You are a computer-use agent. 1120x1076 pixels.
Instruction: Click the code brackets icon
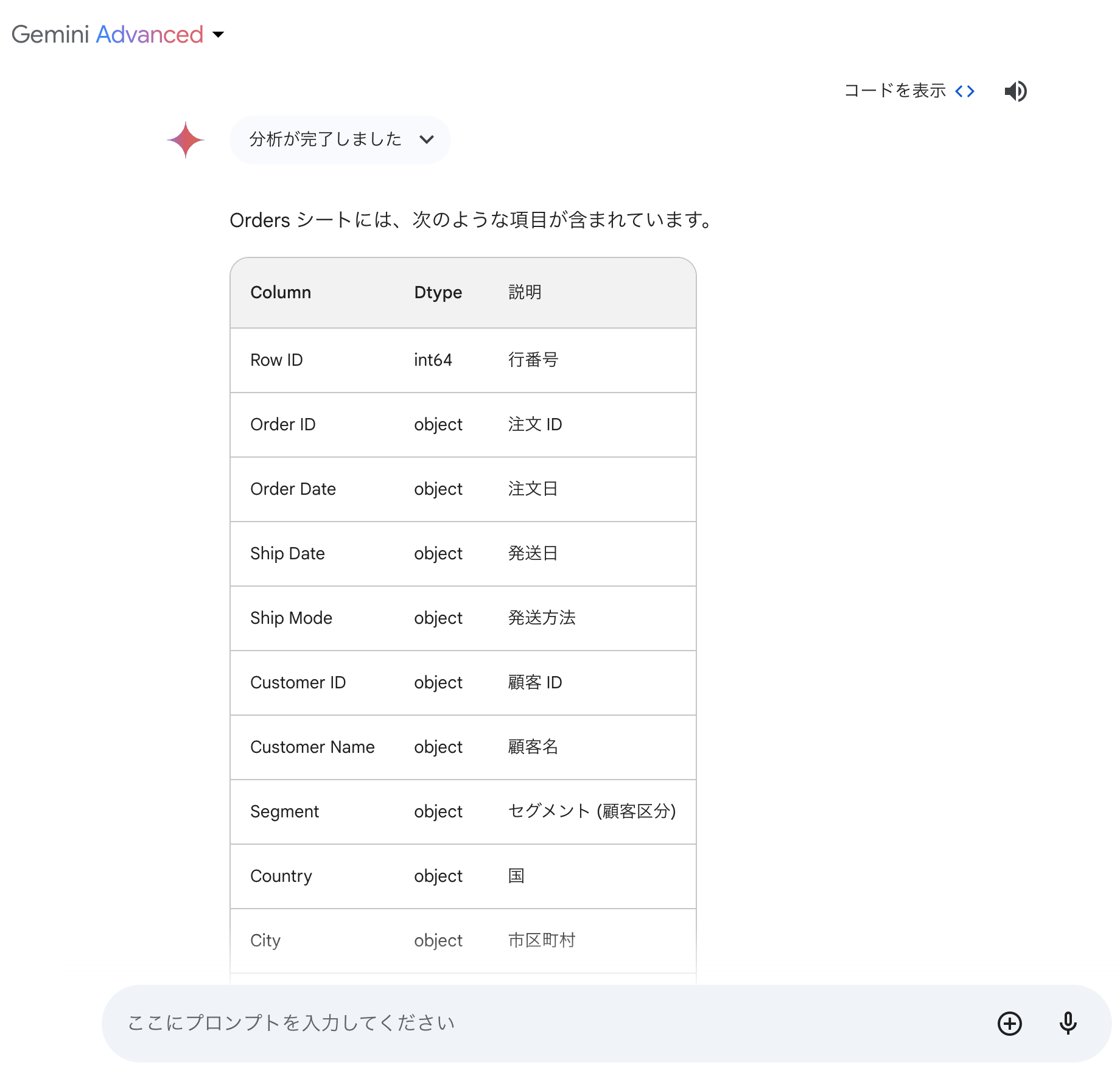click(x=965, y=91)
